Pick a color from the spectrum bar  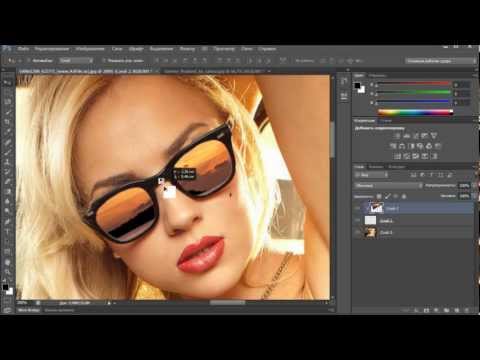416,112
